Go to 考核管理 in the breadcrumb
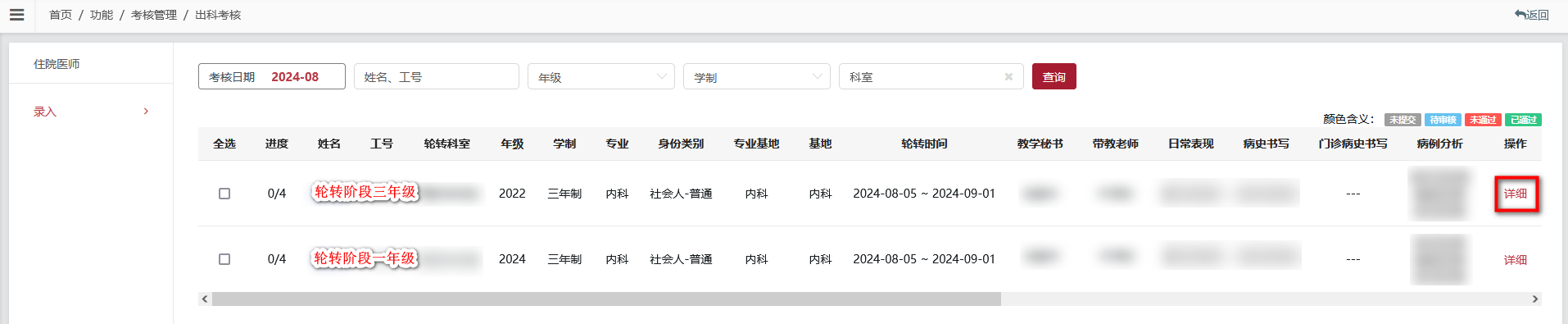 (x=154, y=15)
